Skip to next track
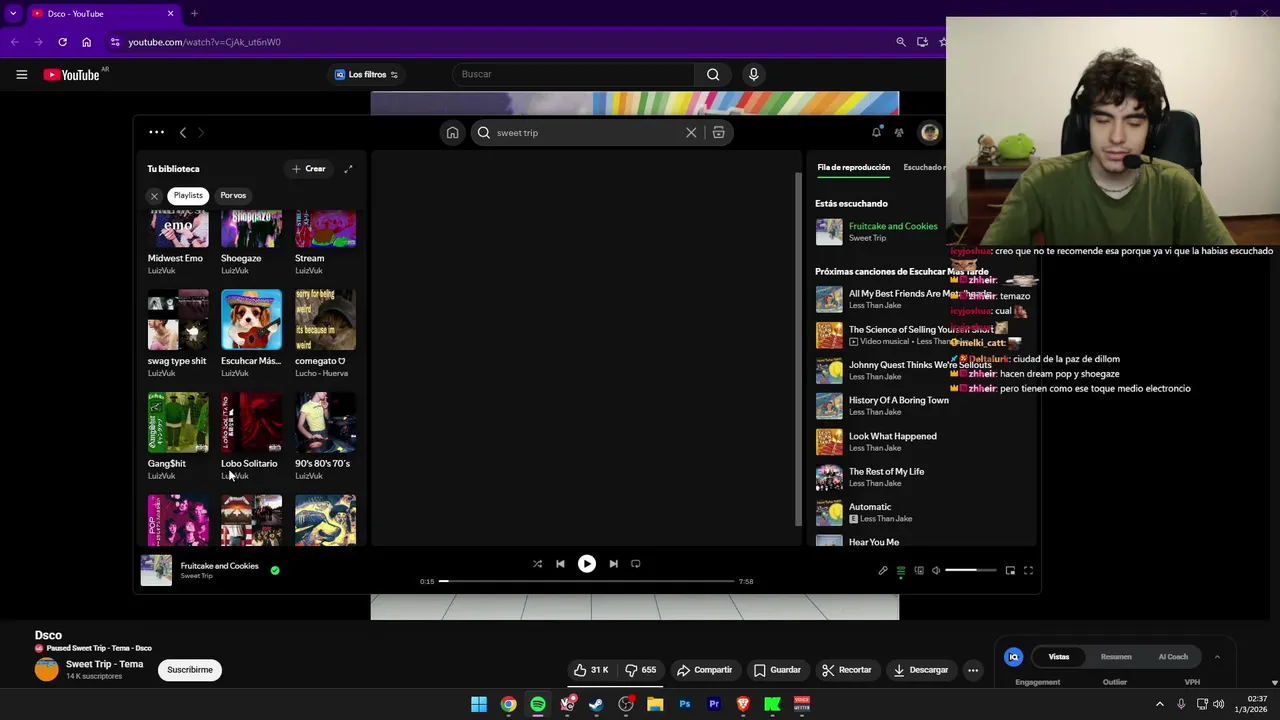The width and height of the screenshot is (1280, 720). click(x=613, y=564)
